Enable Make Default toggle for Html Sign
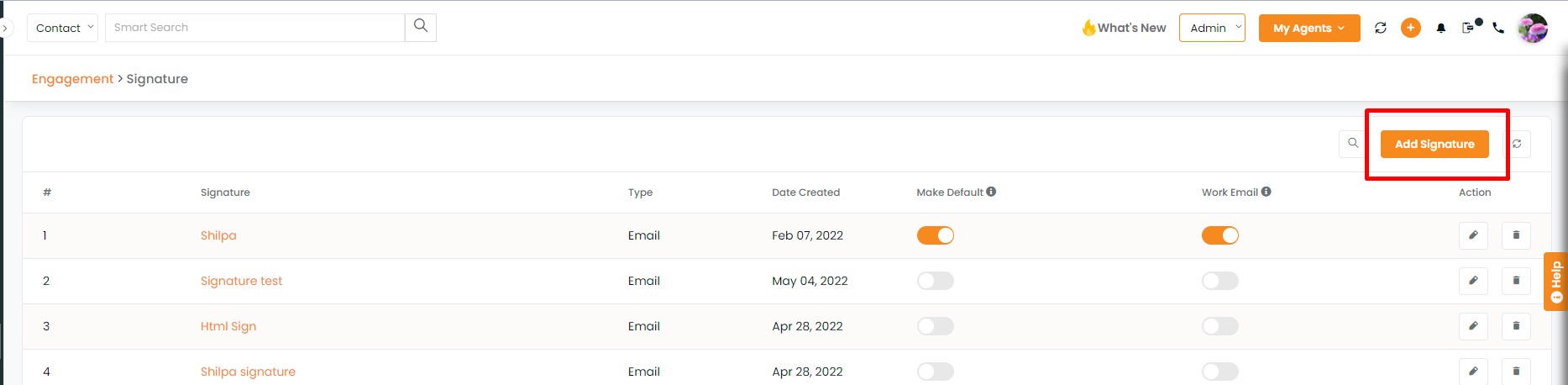 click(935, 326)
